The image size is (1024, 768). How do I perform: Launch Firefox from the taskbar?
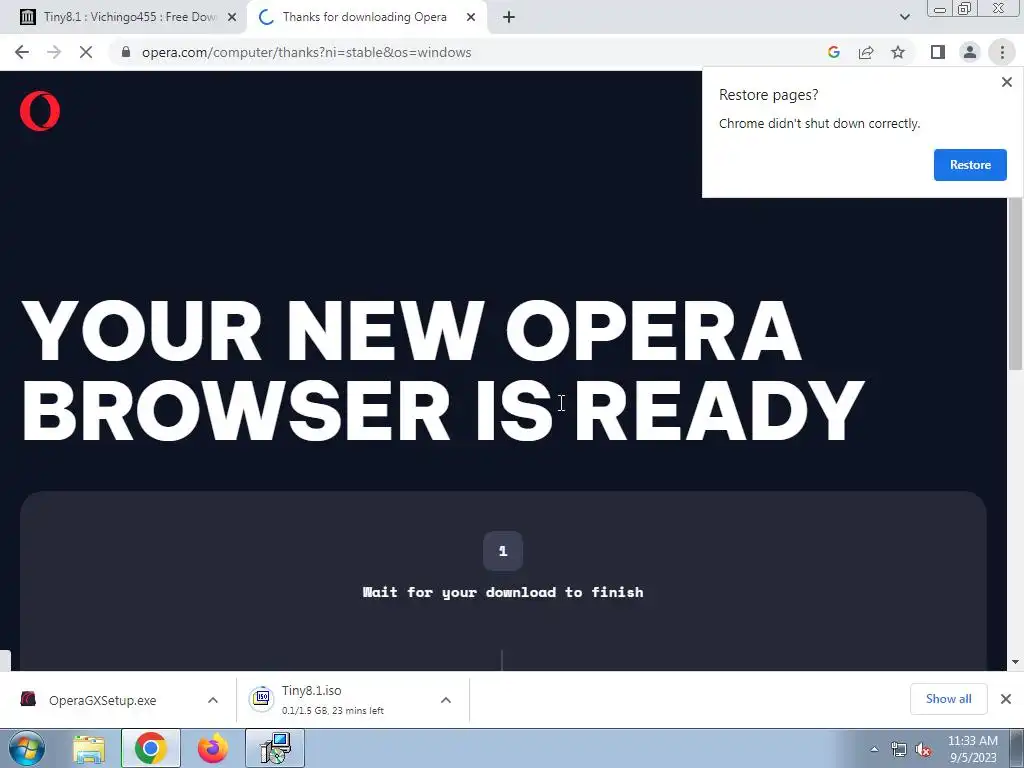[213, 748]
